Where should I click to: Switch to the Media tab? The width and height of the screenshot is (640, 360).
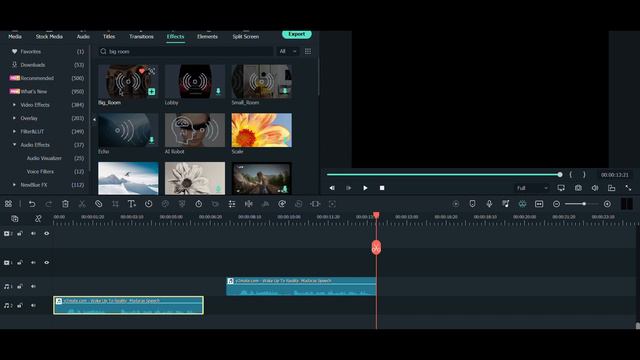point(15,36)
